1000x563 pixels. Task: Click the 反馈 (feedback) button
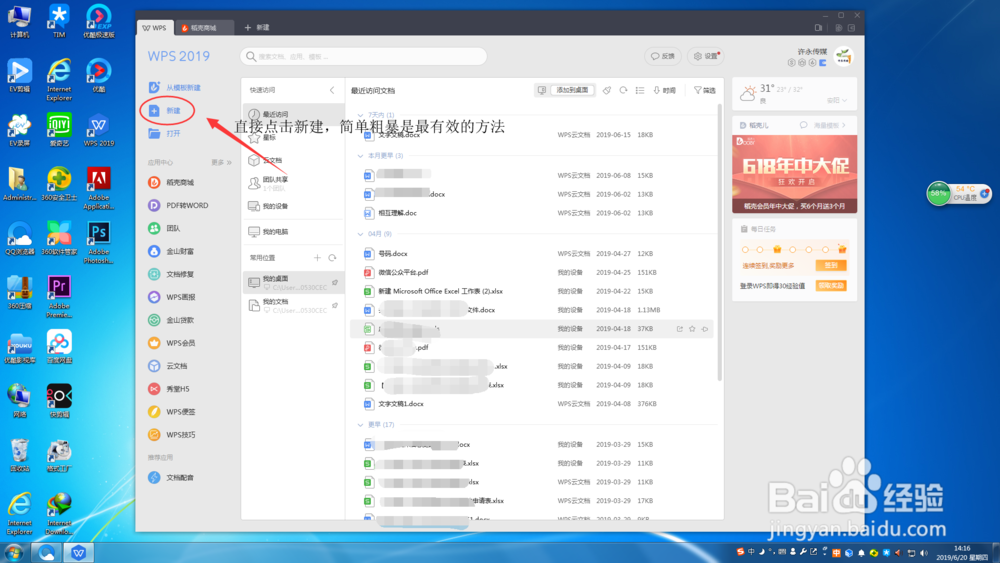click(663, 56)
